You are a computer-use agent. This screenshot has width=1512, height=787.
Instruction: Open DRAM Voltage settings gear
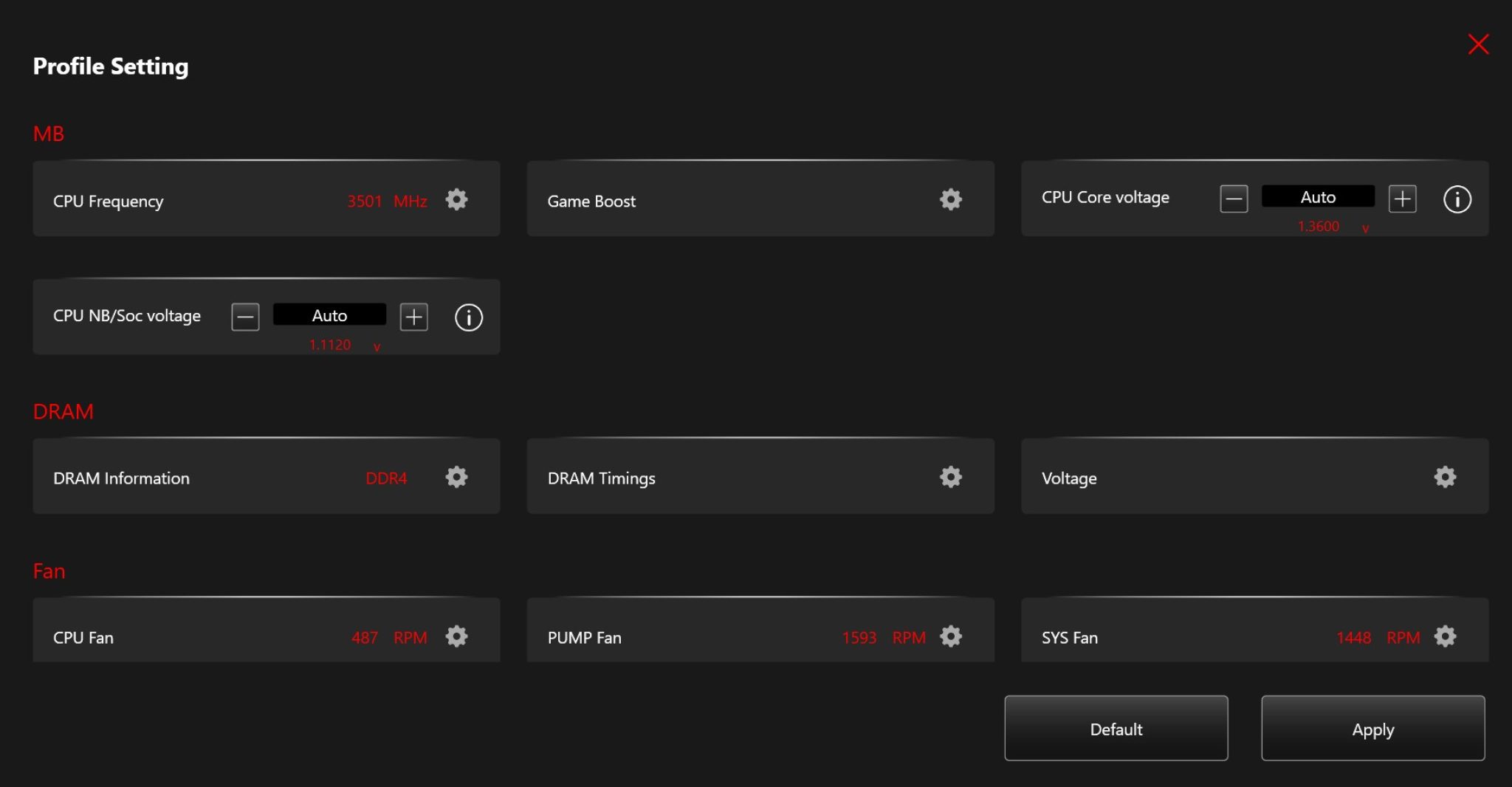1444,477
